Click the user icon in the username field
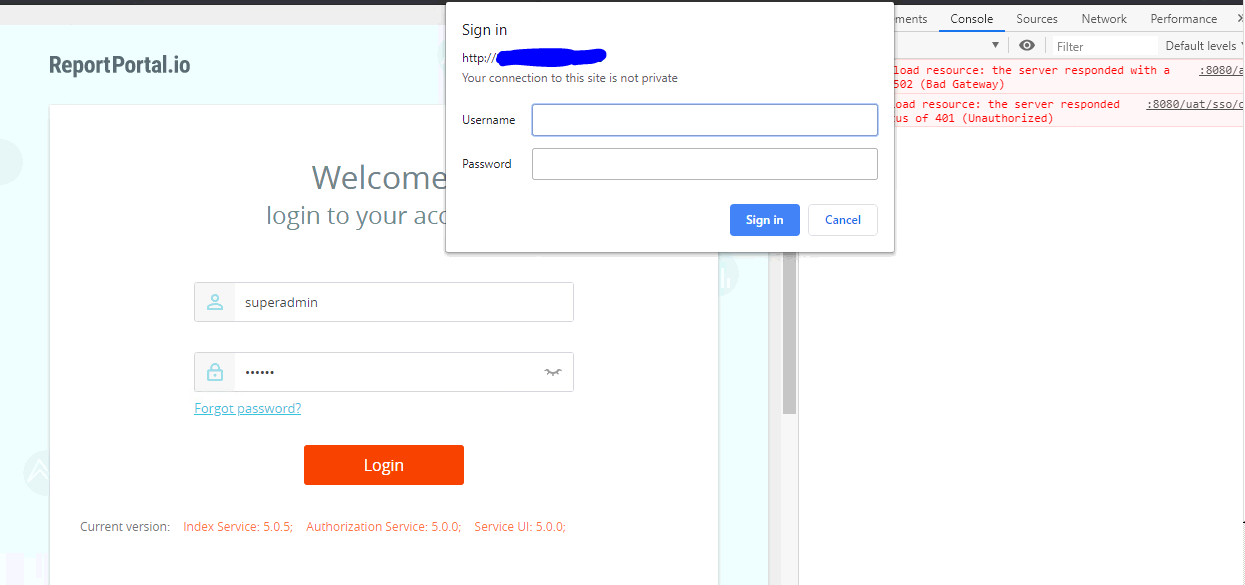 [x=214, y=301]
